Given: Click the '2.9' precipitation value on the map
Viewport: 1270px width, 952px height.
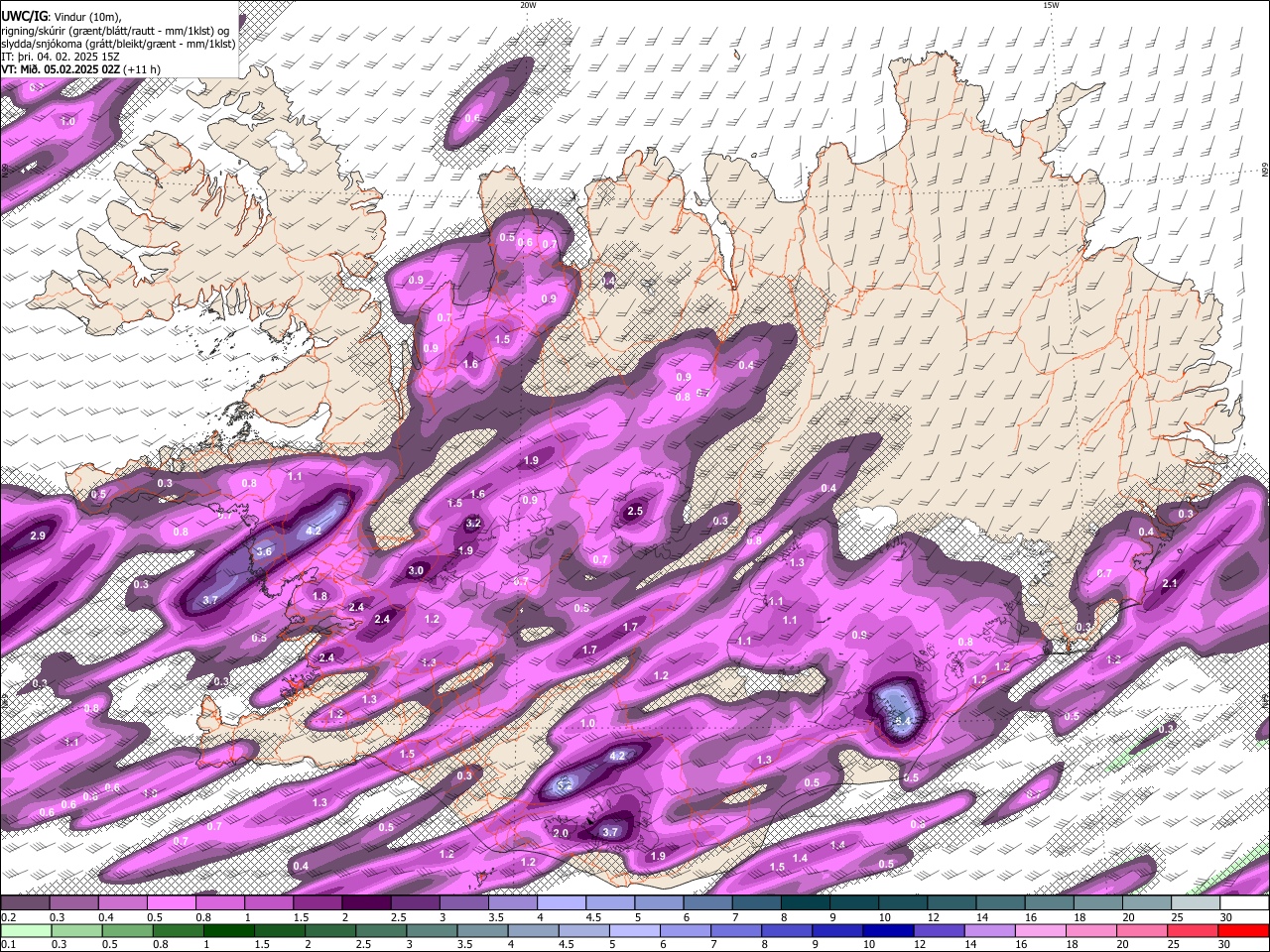Looking at the screenshot, I should (38, 536).
